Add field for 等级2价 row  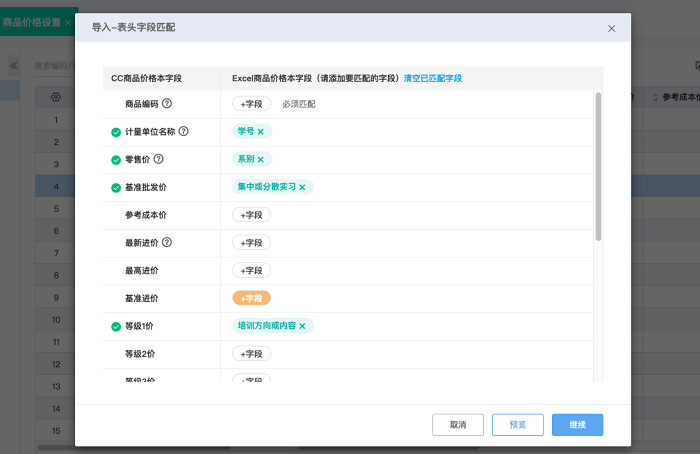point(251,354)
